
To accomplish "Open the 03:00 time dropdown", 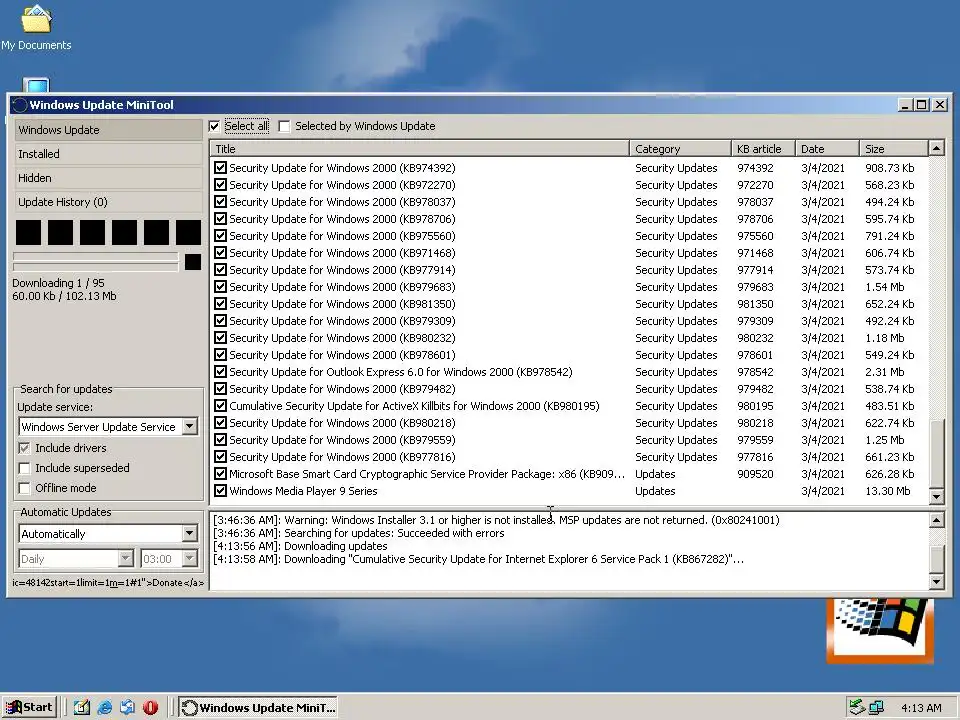I will tap(190, 558).
